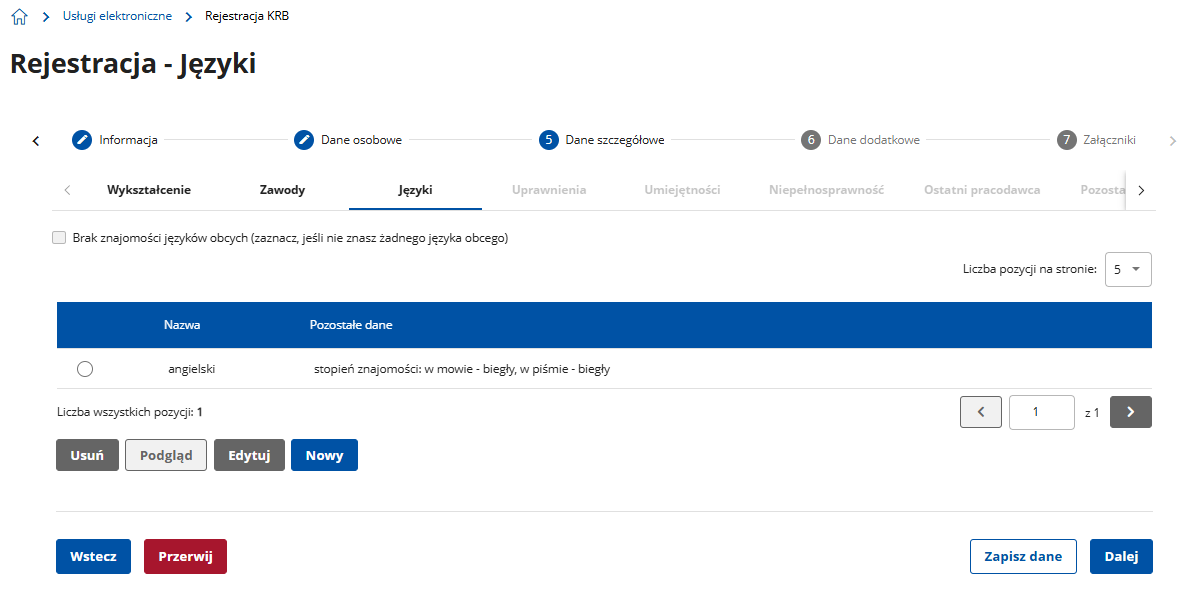Open the Wykształcenie tab

tap(149, 189)
